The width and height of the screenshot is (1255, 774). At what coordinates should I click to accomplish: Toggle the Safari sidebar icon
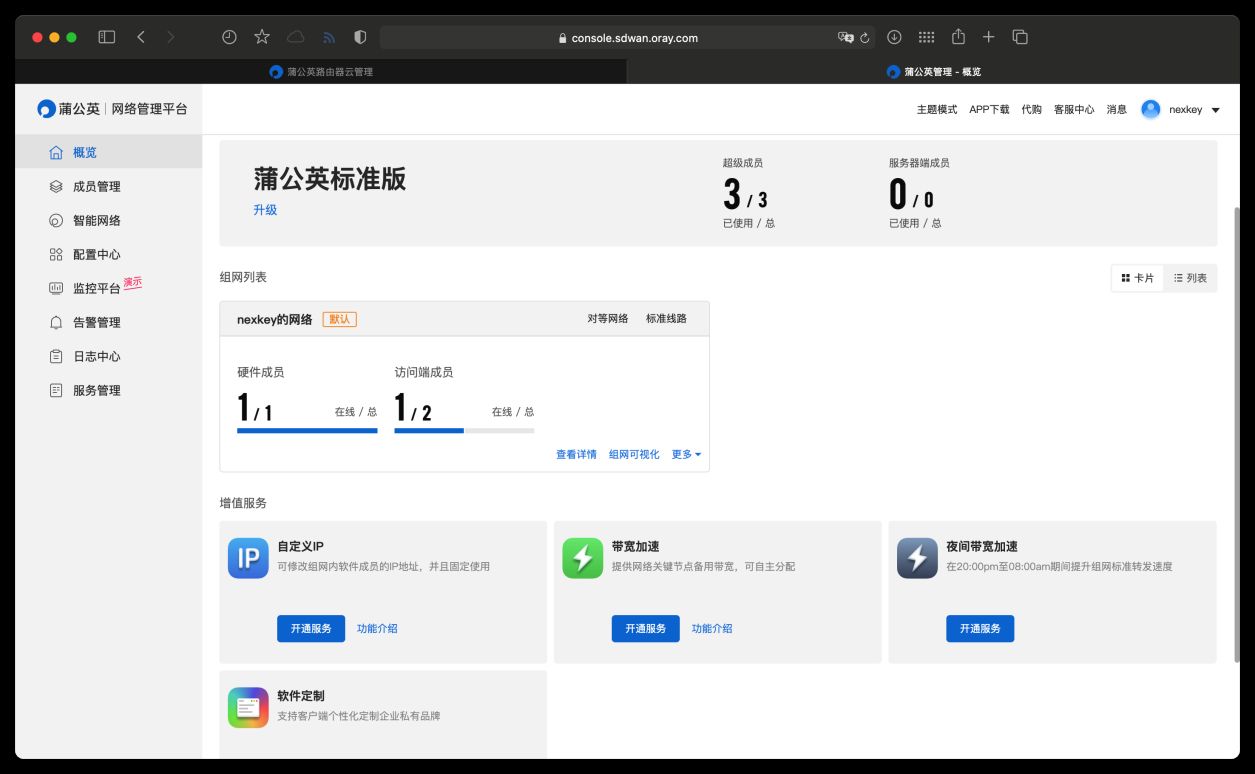point(107,37)
